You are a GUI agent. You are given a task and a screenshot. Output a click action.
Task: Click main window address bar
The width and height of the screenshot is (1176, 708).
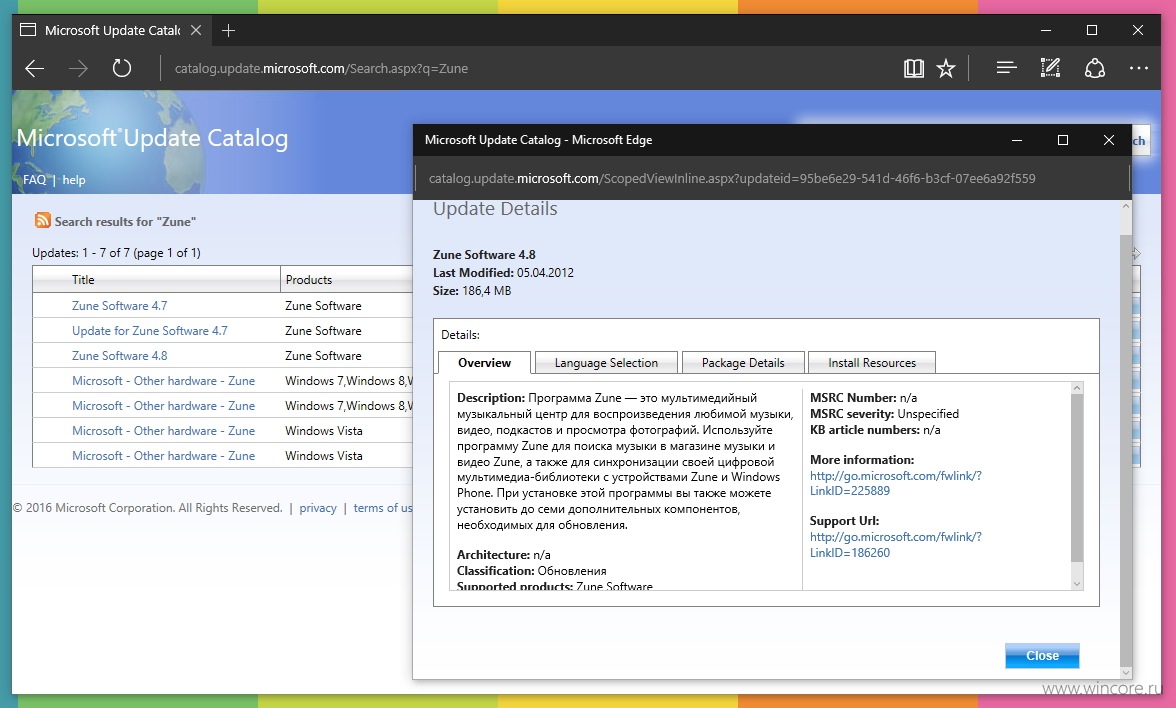321,68
